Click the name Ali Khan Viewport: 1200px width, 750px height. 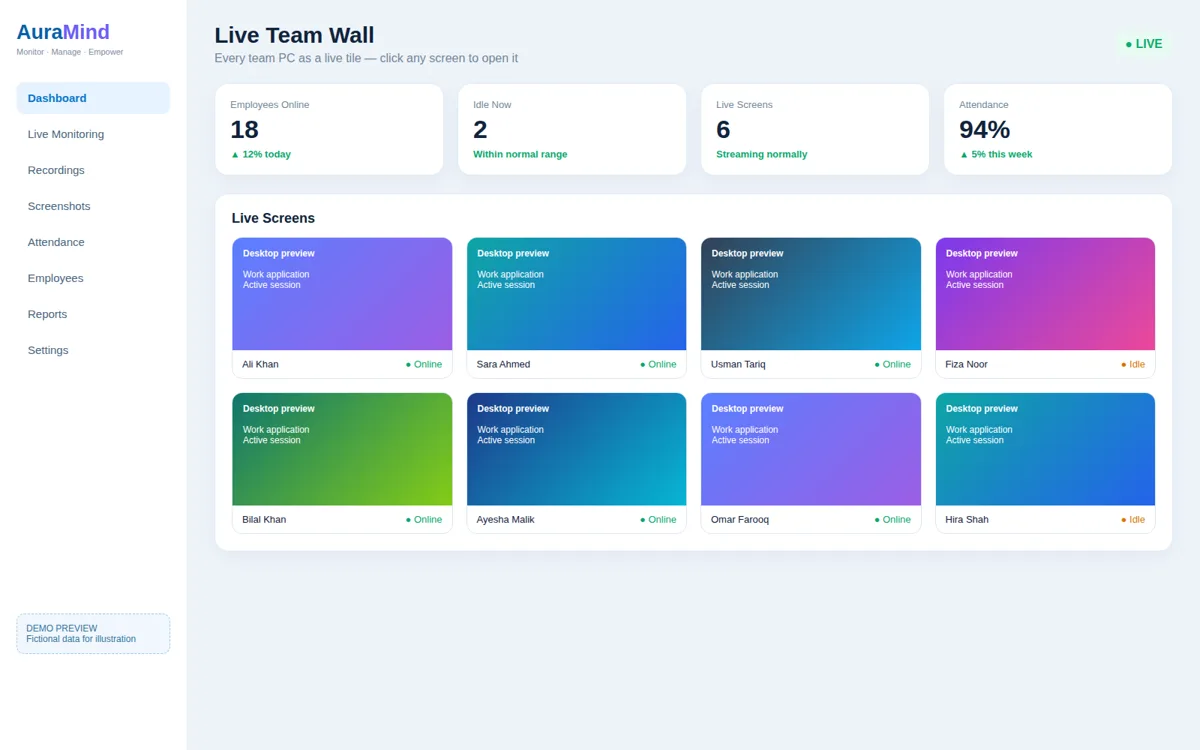click(260, 364)
